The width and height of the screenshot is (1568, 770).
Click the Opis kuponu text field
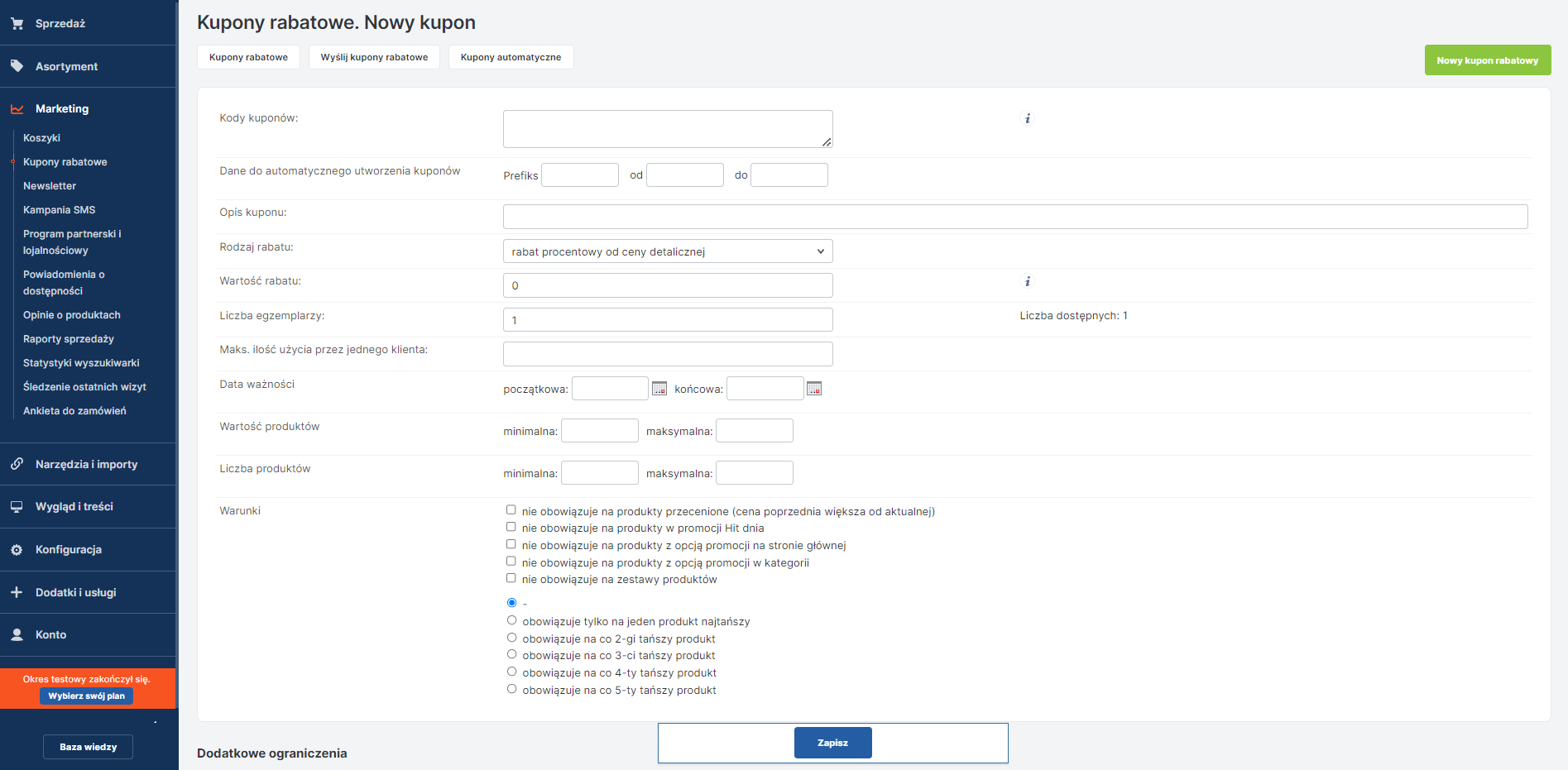(1014, 217)
